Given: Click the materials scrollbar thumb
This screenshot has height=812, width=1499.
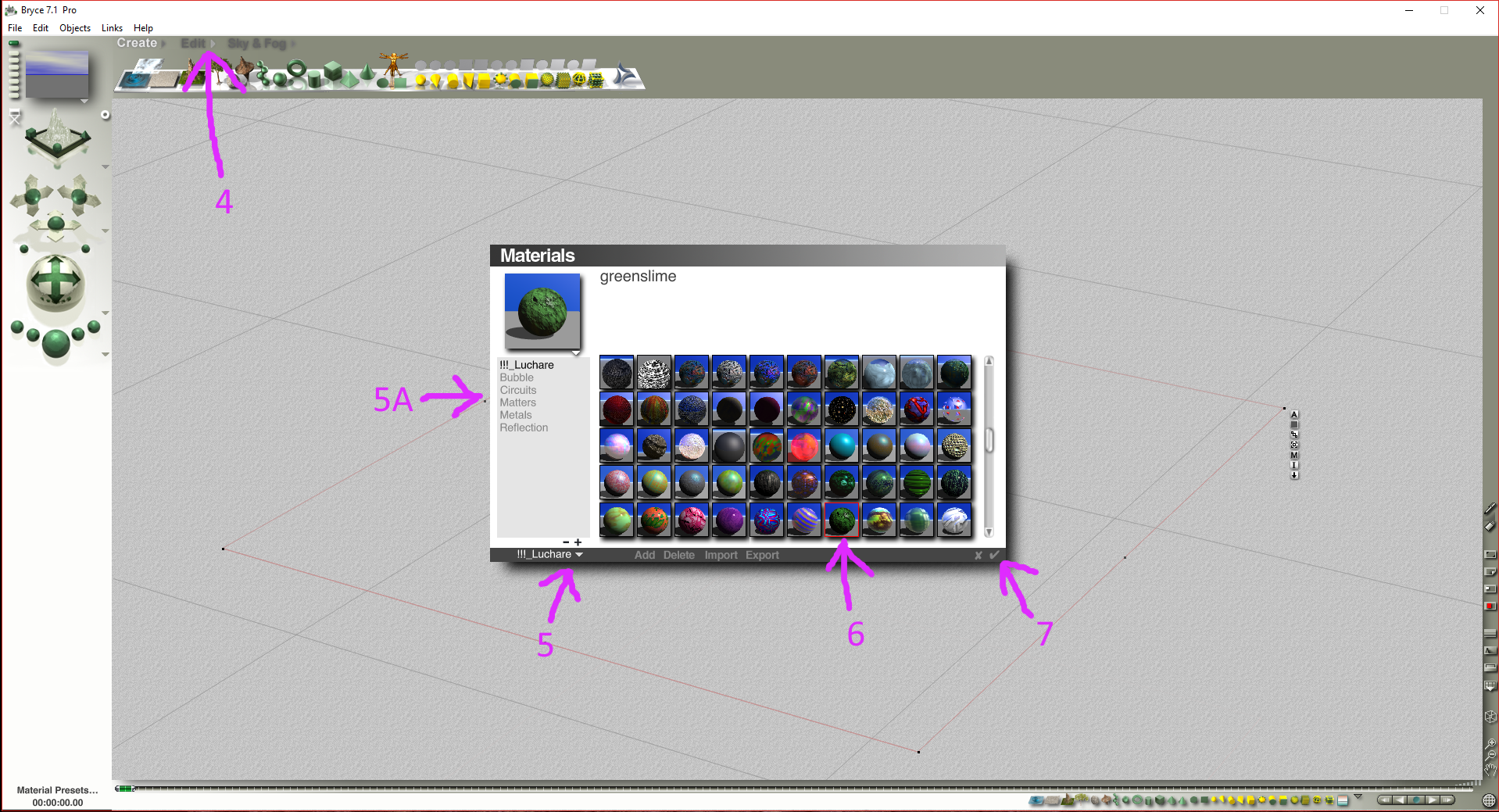Looking at the screenshot, I should click(x=989, y=440).
